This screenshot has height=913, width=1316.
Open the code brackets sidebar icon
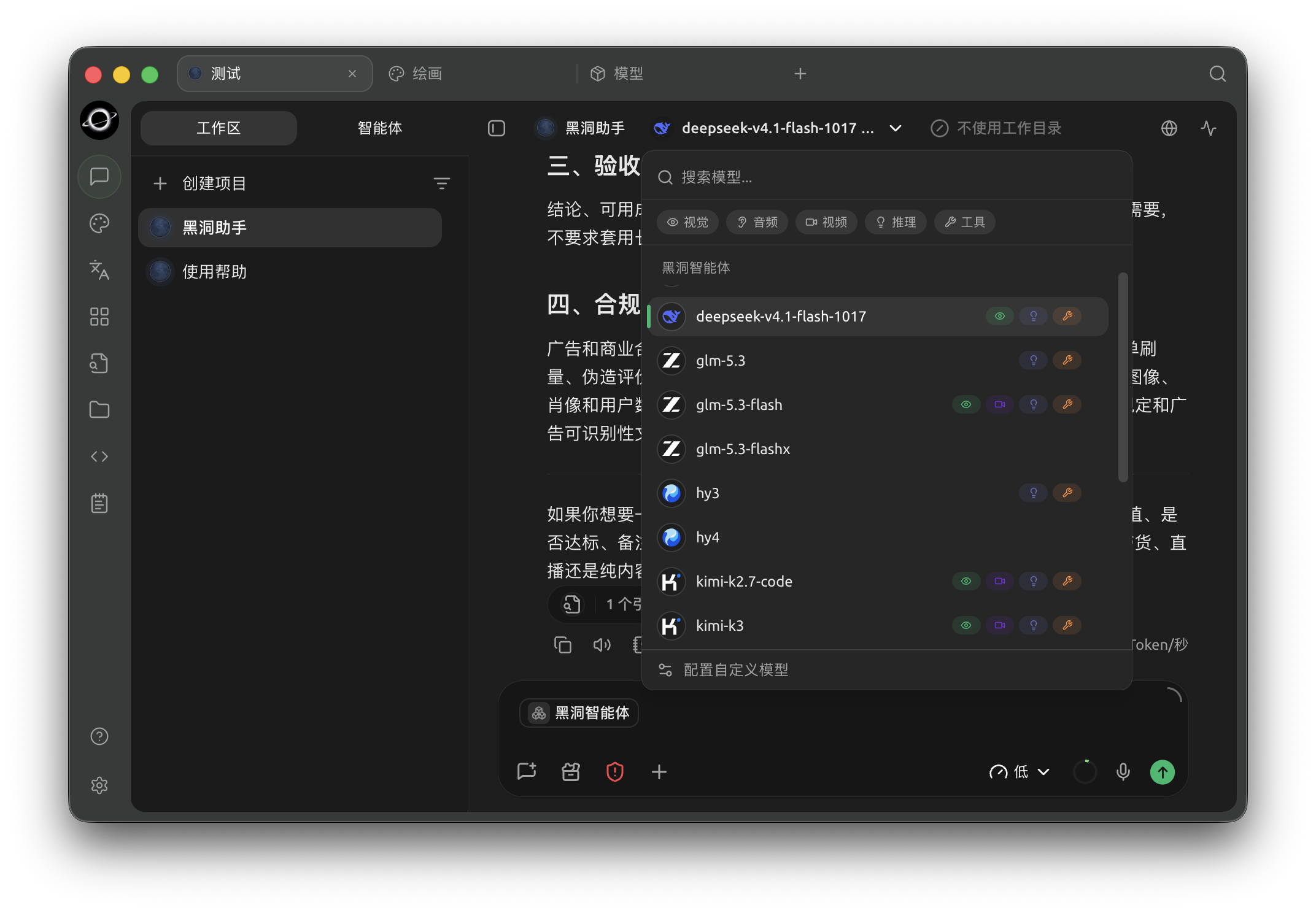click(99, 456)
